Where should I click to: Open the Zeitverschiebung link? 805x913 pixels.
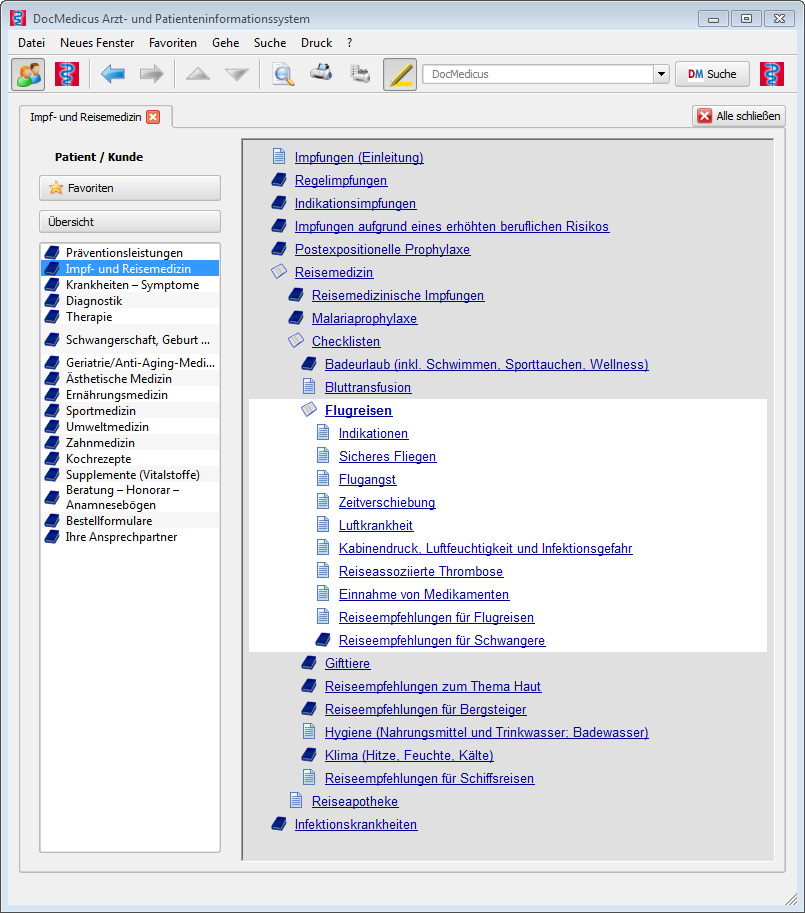[x=387, y=502]
